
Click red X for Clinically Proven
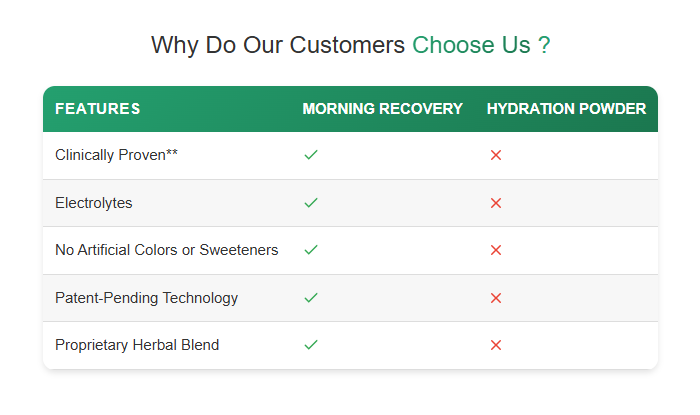pyautogui.click(x=496, y=155)
